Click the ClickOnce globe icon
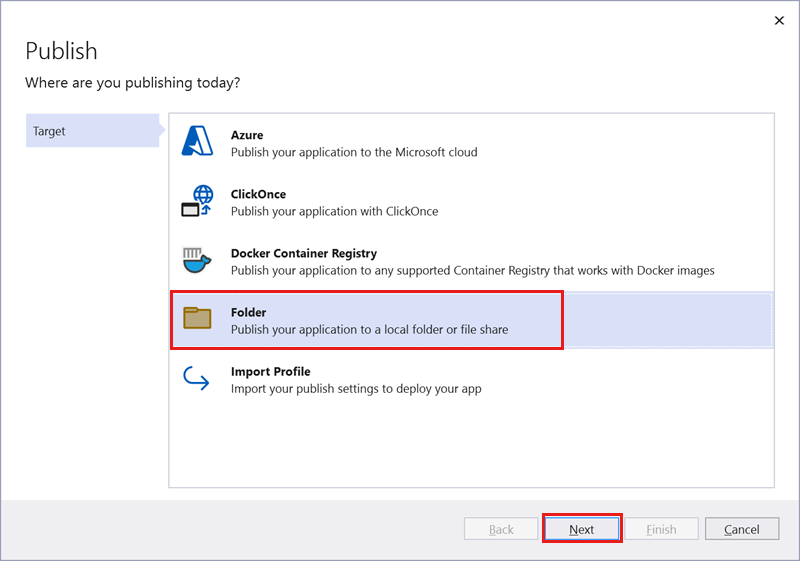This screenshot has width=800, height=561. pos(197,201)
